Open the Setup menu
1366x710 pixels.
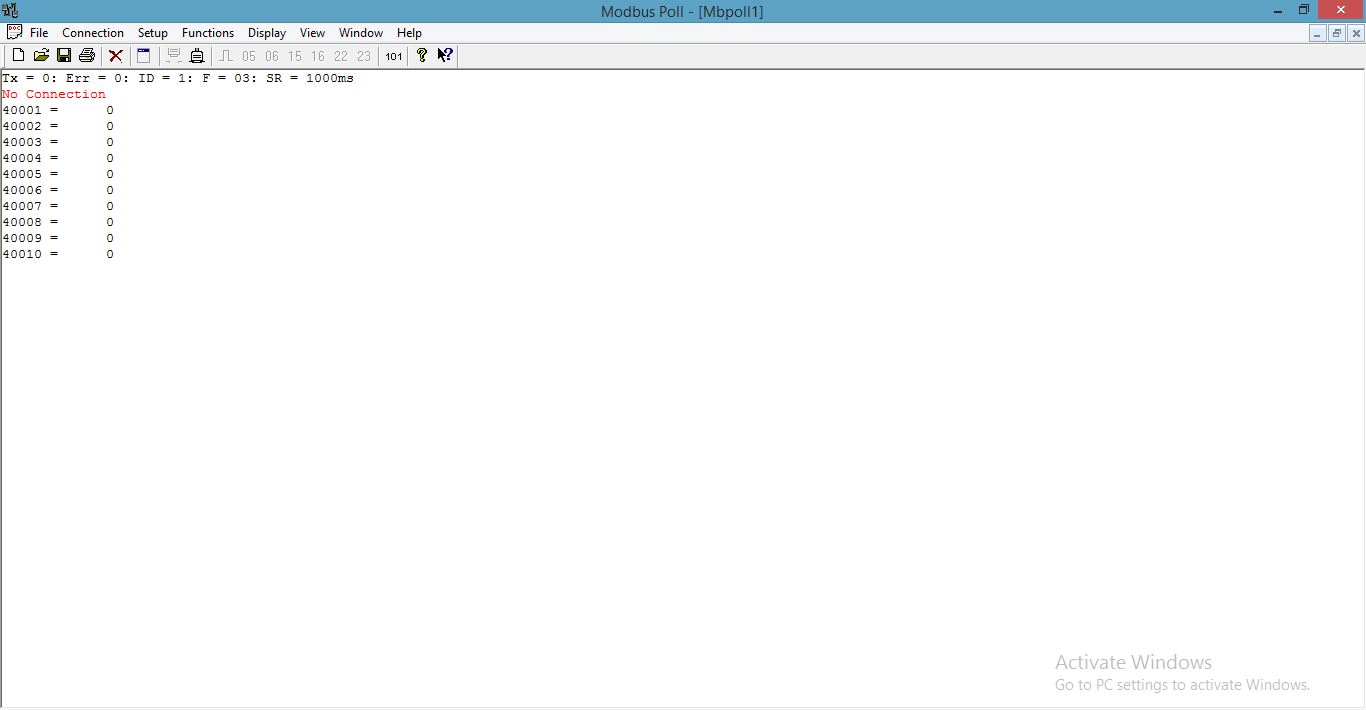tap(153, 33)
